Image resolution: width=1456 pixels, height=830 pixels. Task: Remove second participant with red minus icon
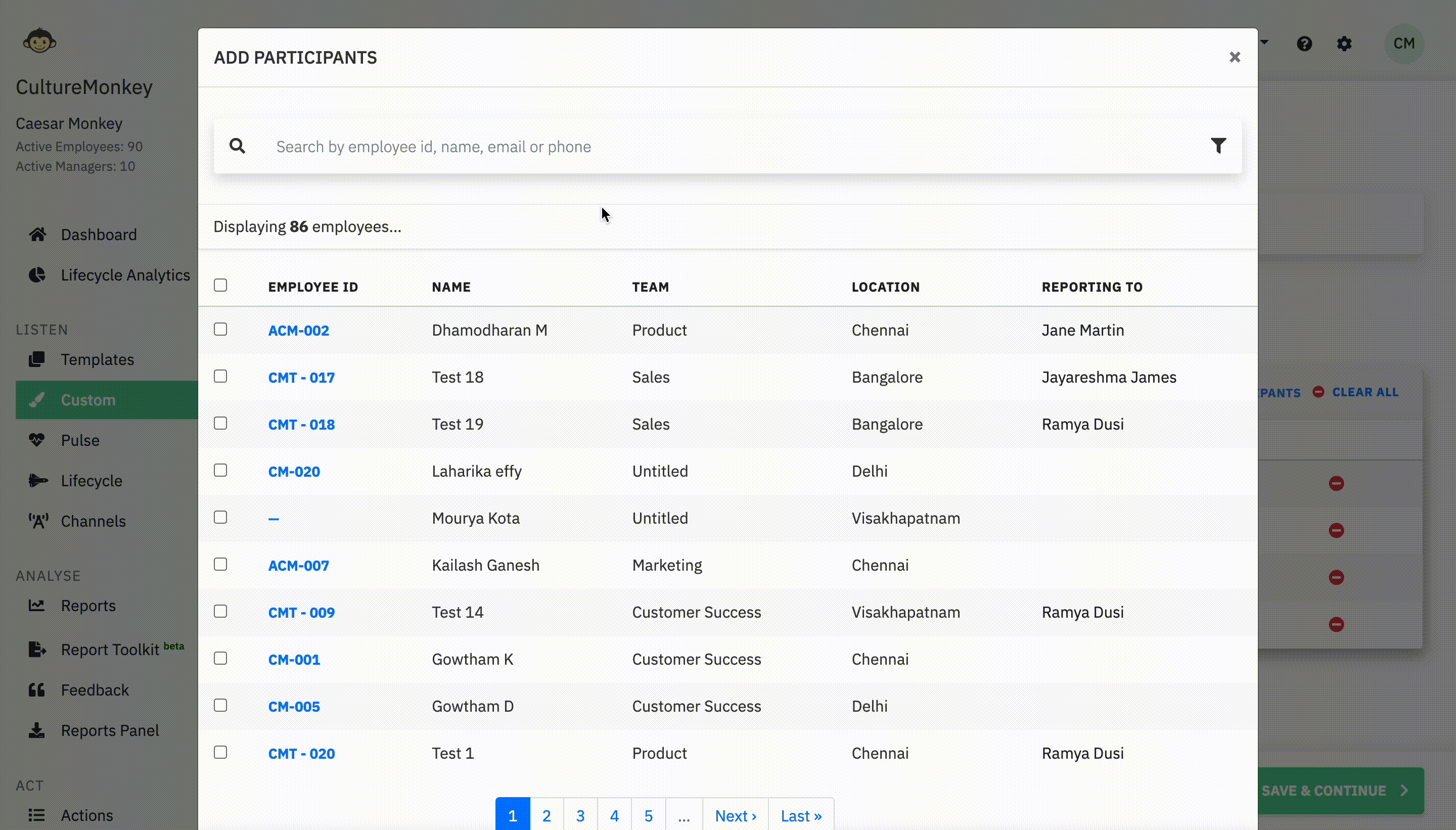coord(1336,531)
